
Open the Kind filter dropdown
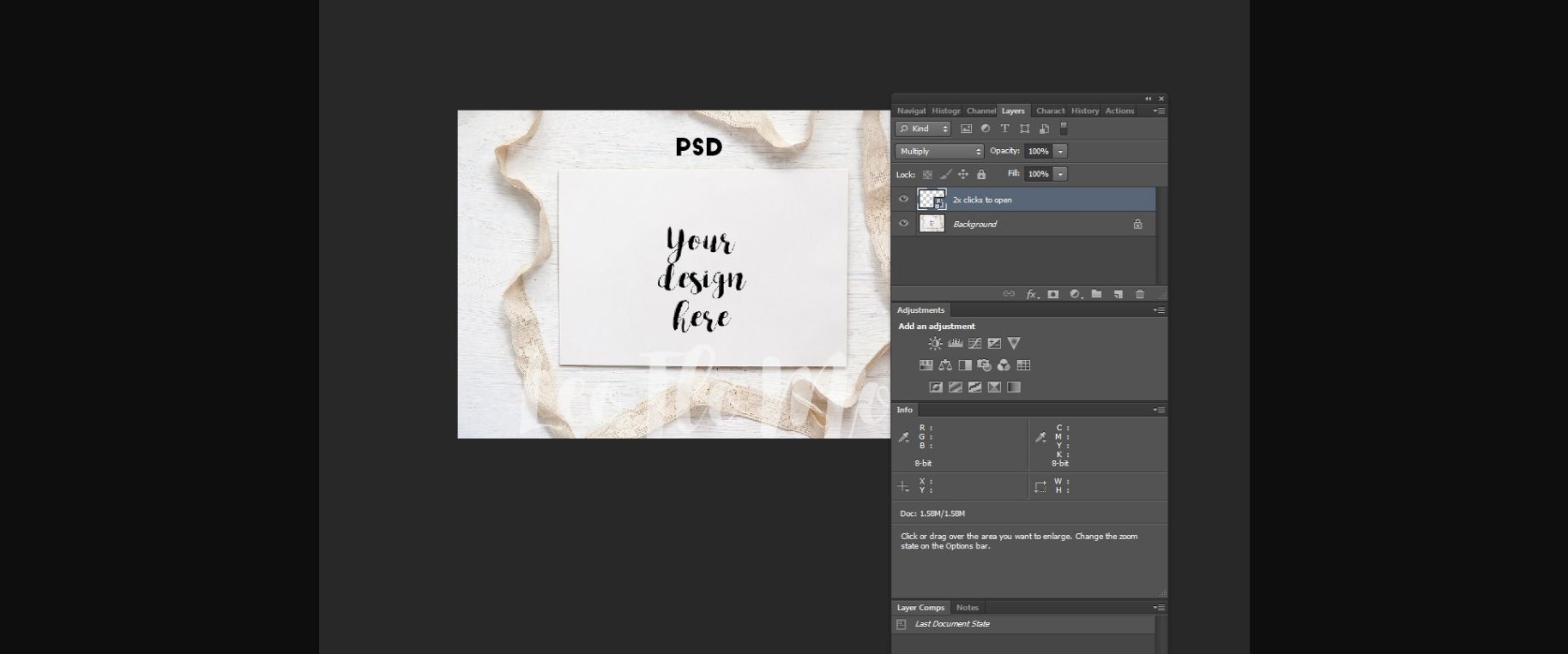point(923,129)
